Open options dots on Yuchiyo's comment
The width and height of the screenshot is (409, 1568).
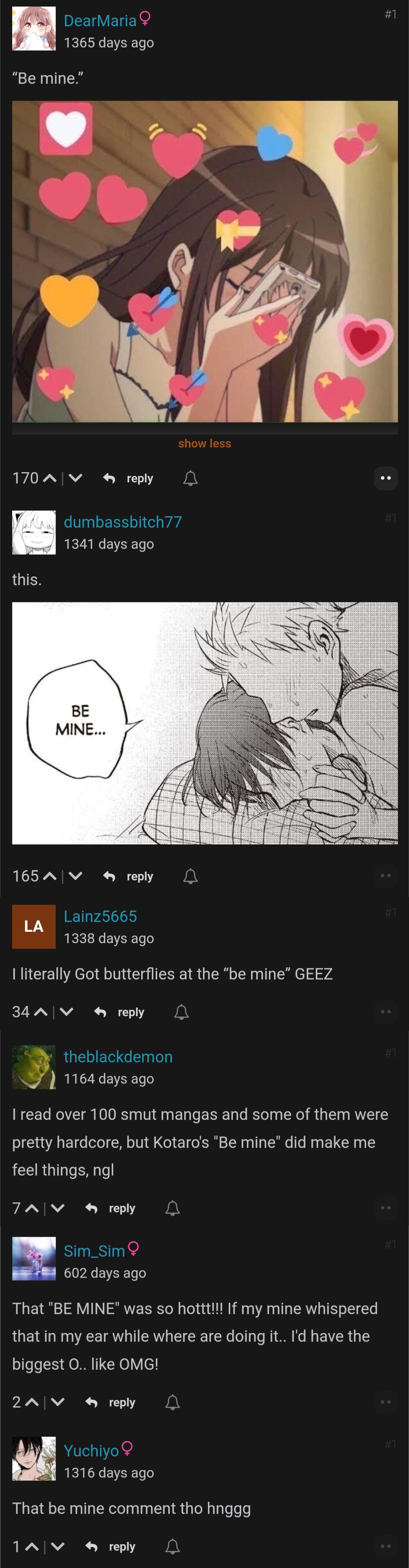[x=385, y=1546]
